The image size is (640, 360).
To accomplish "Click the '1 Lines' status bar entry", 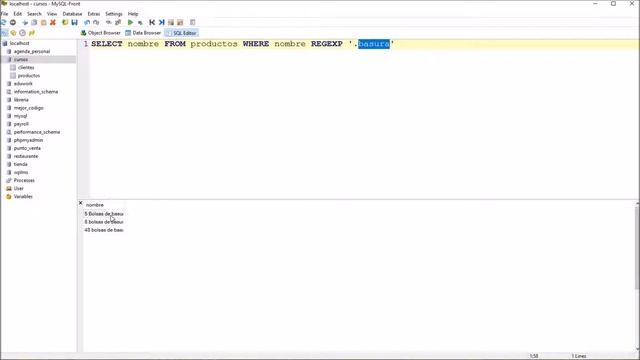I will tap(579, 356).
